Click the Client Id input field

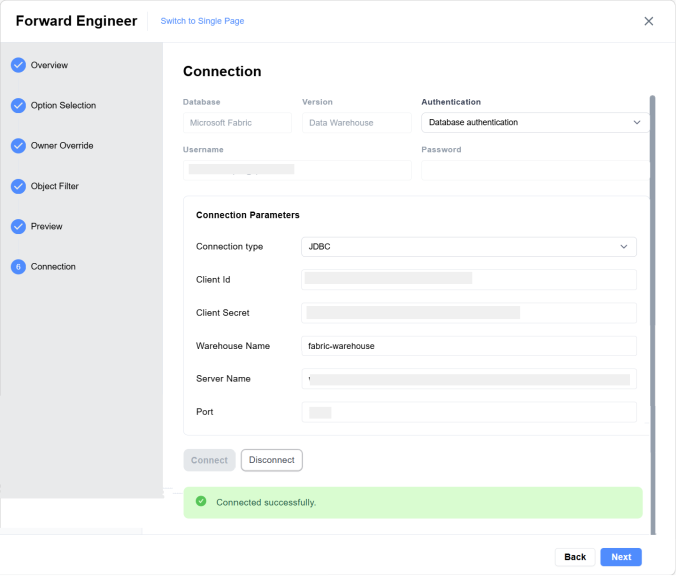(x=469, y=279)
